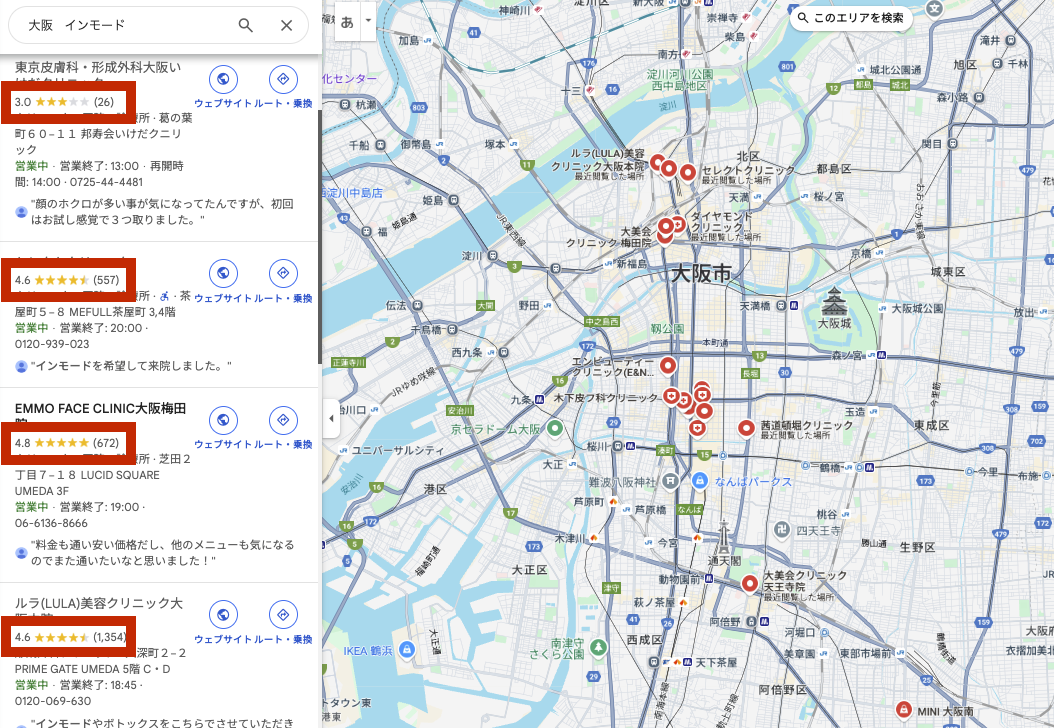
Task: Click the このエリアを検索 button
Action: point(851,18)
